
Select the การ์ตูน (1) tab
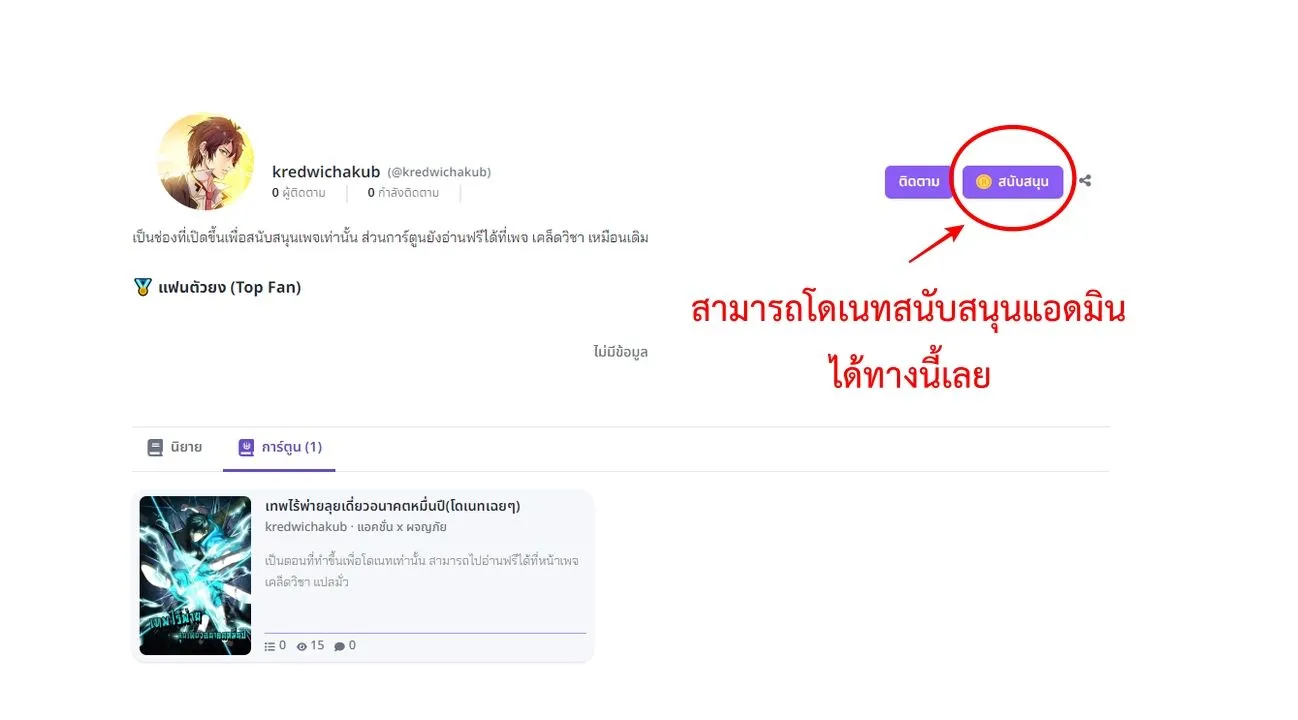[x=280, y=448]
